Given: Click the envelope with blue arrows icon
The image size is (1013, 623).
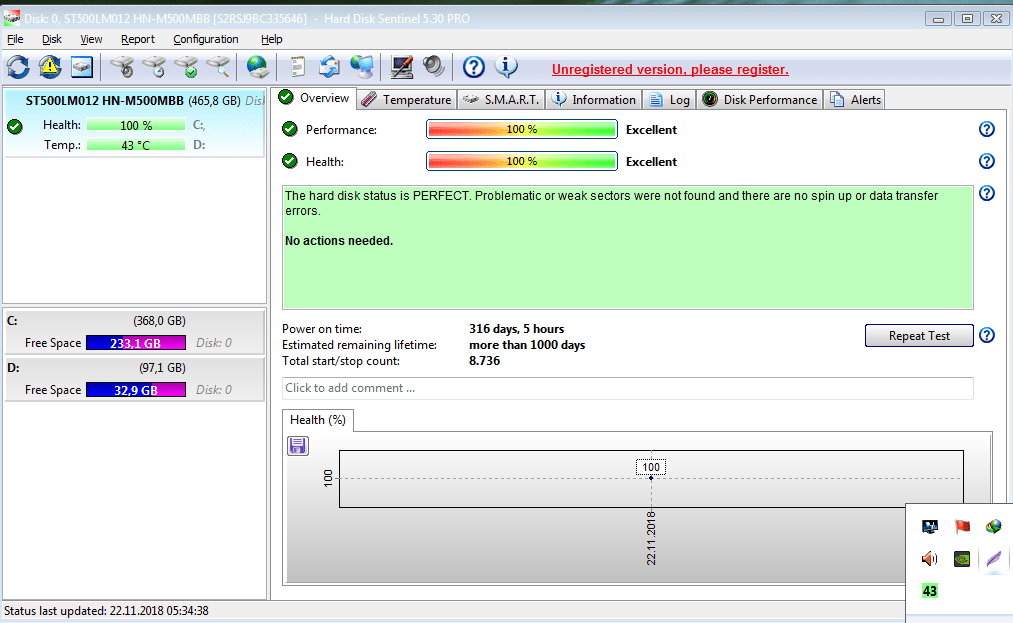Looking at the screenshot, I should tap(329, 67).
